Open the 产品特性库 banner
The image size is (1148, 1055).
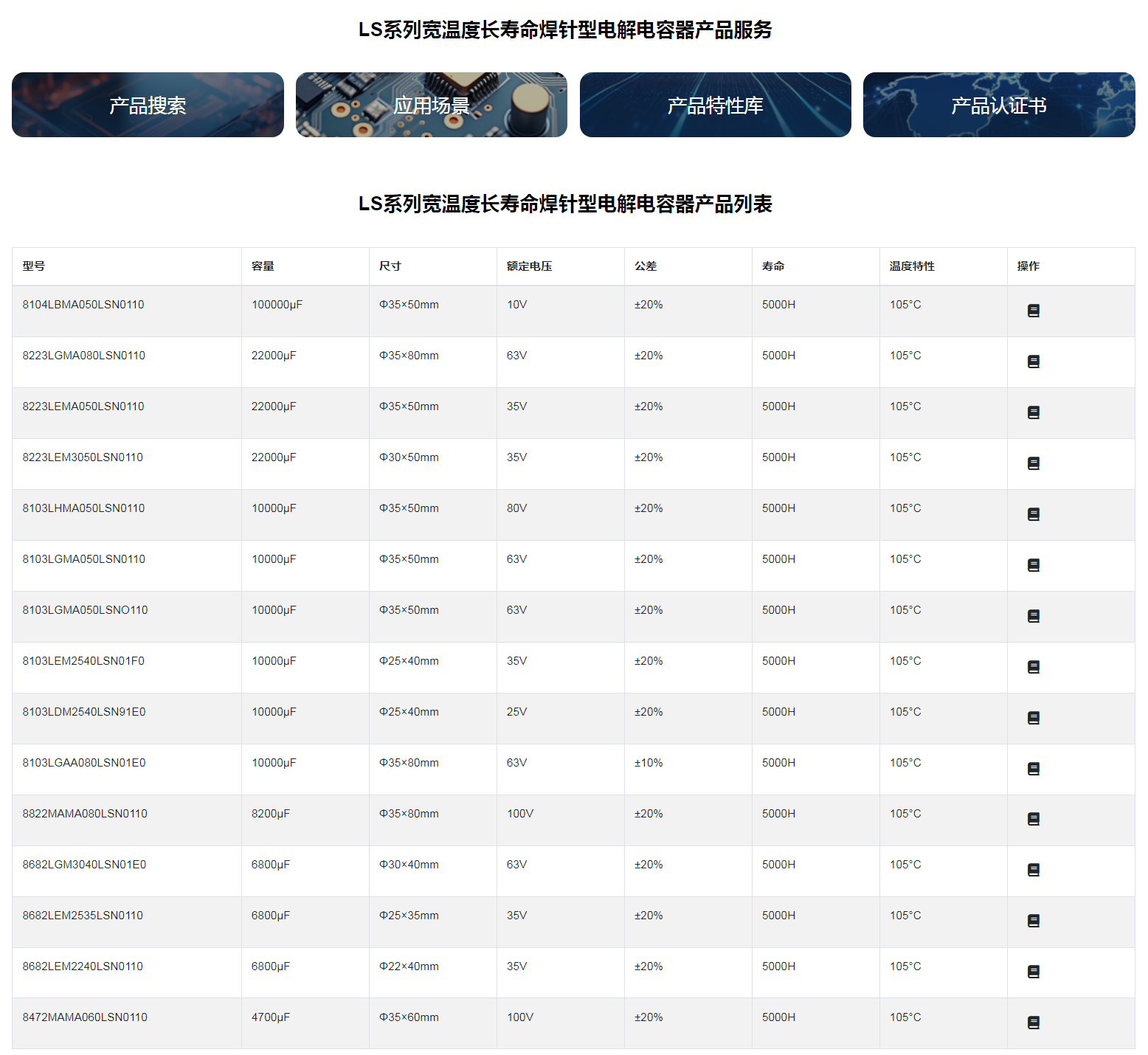[715, 105]
